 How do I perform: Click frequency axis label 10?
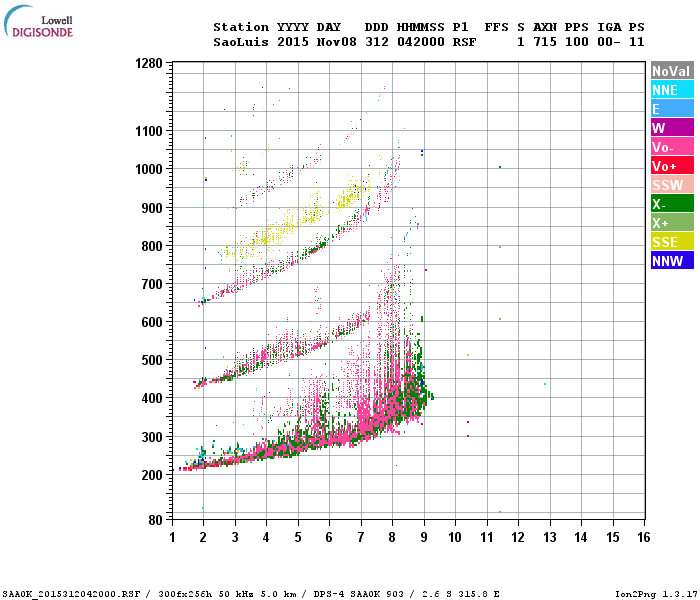(x=455, y=537)
